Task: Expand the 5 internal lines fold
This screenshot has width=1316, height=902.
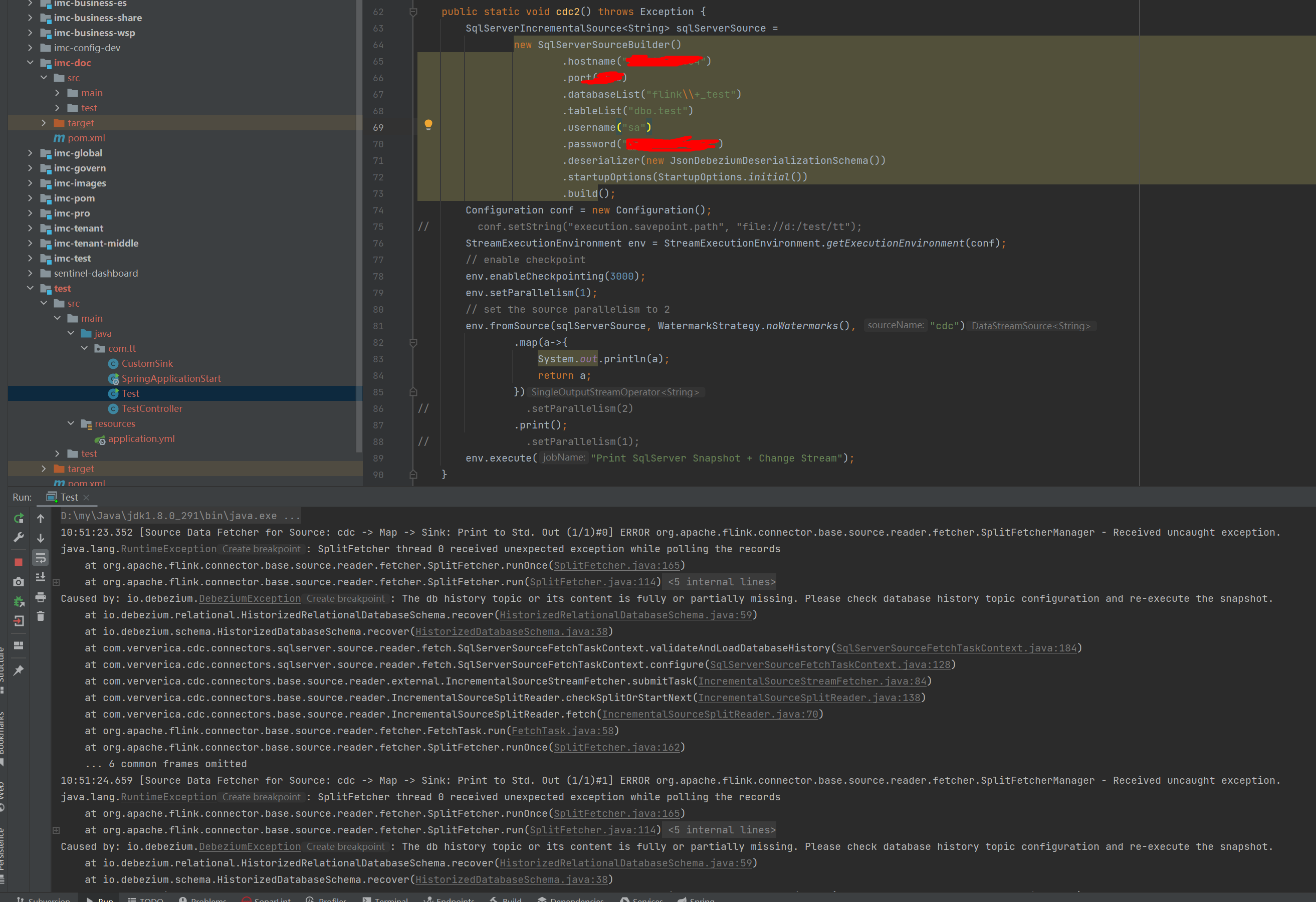Action: 722,582
